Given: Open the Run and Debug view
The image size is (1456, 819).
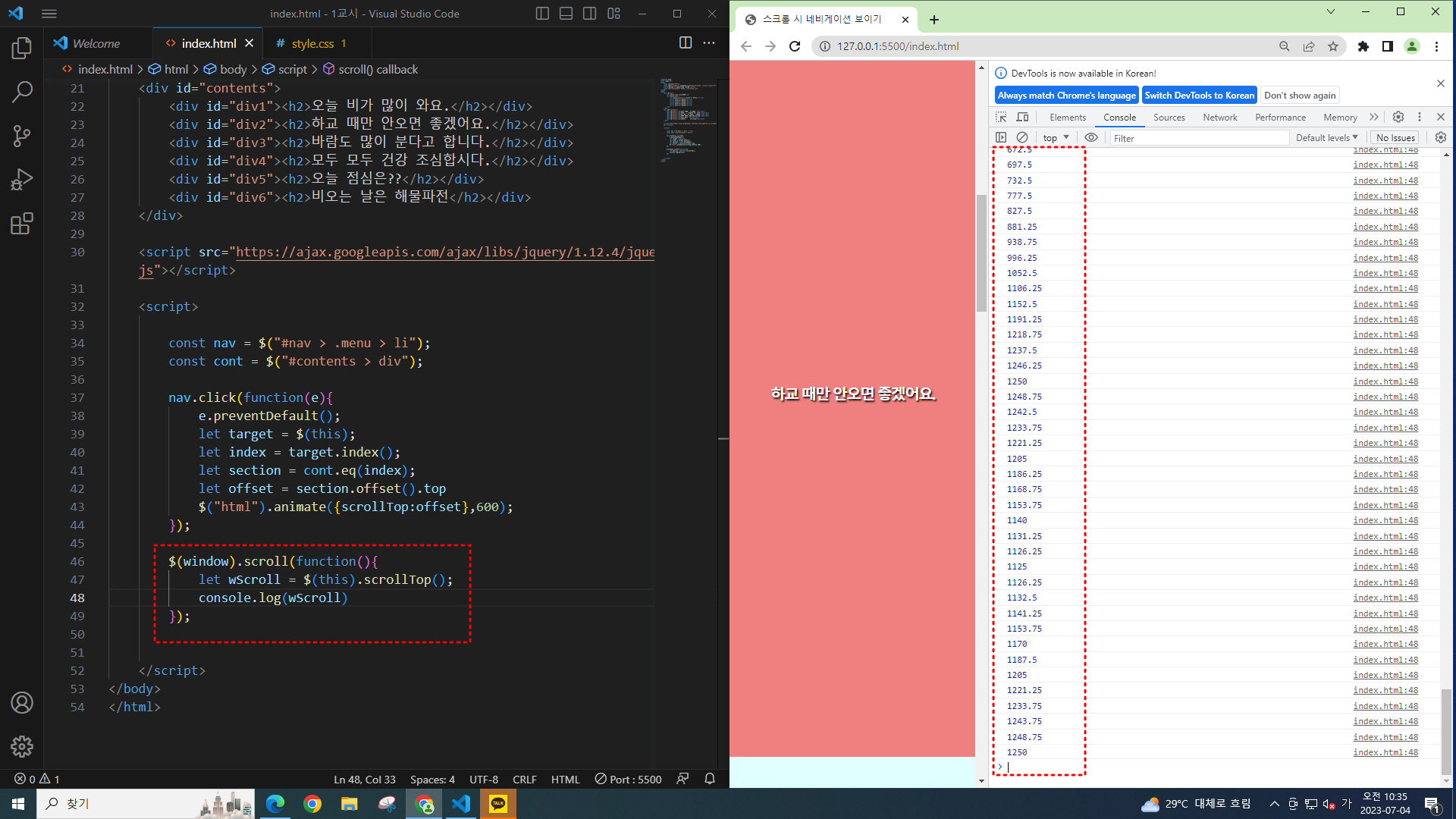Looking at the screenshot, I should coord(22,180).
